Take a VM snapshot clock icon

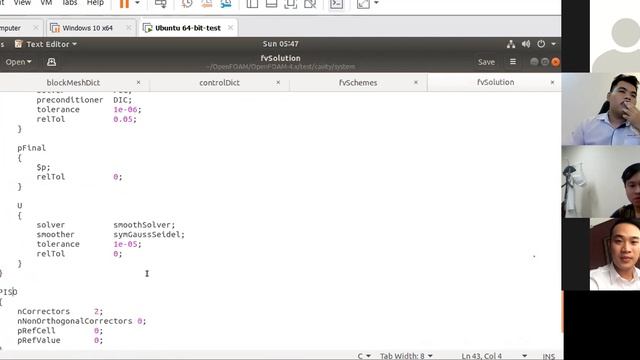pyautogui.click(x=187, y=4)
